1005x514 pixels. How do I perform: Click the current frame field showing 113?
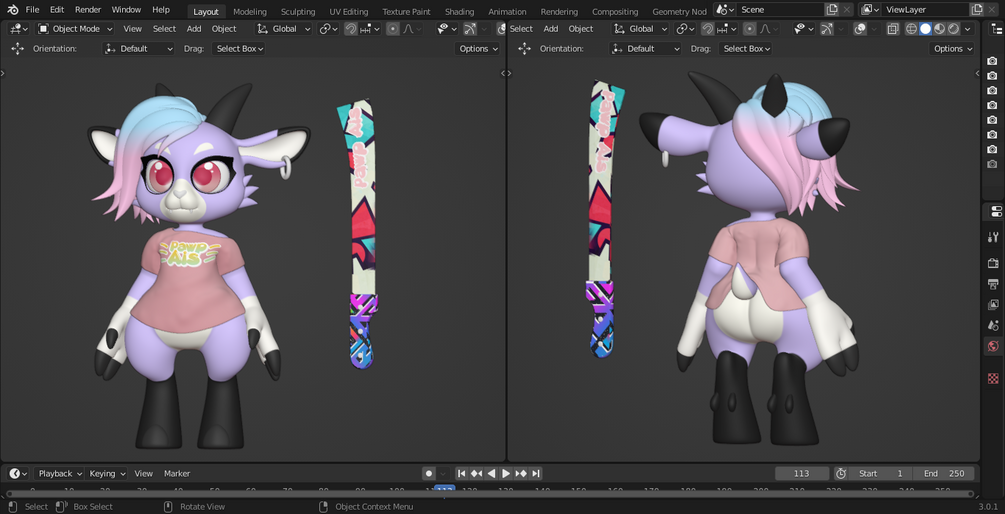[x=802, y=474]
